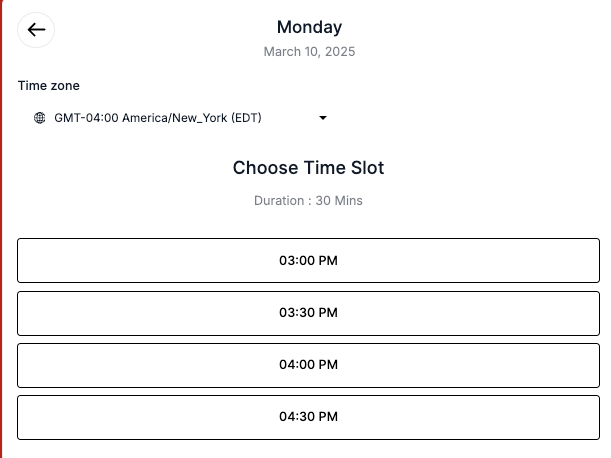The image size is (611, 458).
Task: Pick the 03:30 PM time slot
Action: (x=308, y=313)
